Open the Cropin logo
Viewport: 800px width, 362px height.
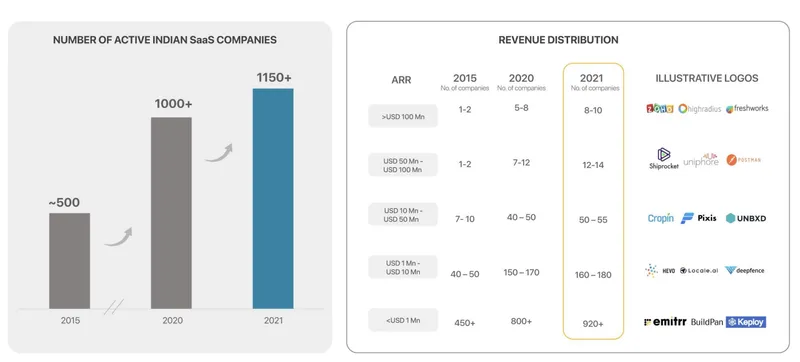[x=661, y=218]
